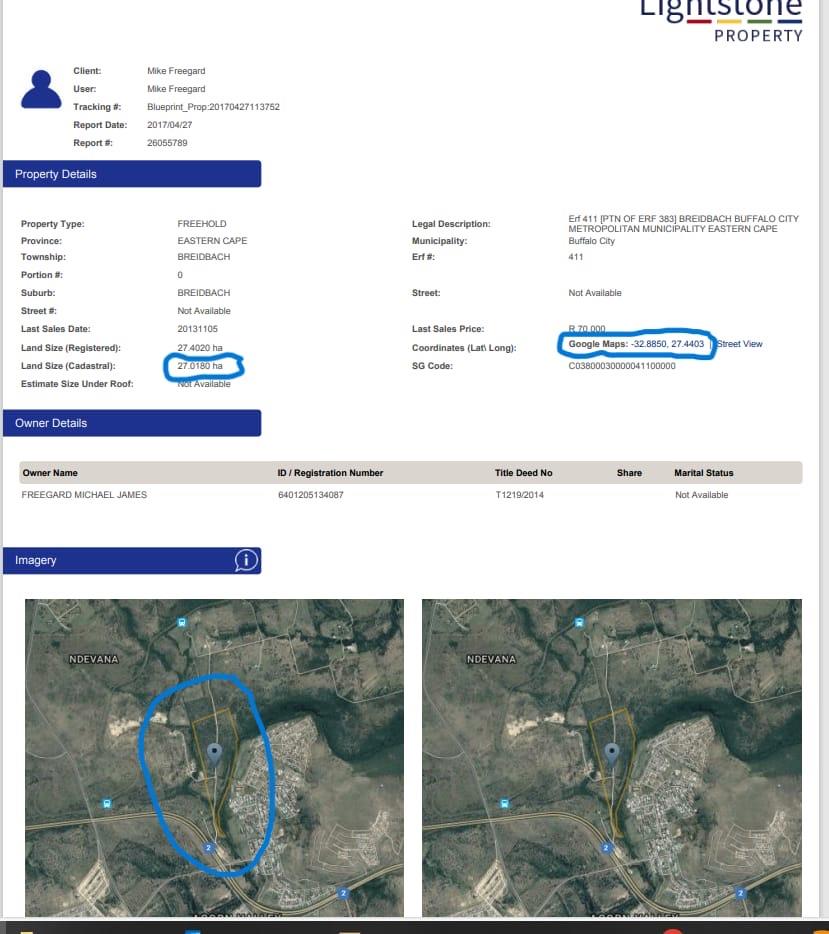Click the Owner Name column header
This screenshot has height=934, width=829.
pos(50,473)
